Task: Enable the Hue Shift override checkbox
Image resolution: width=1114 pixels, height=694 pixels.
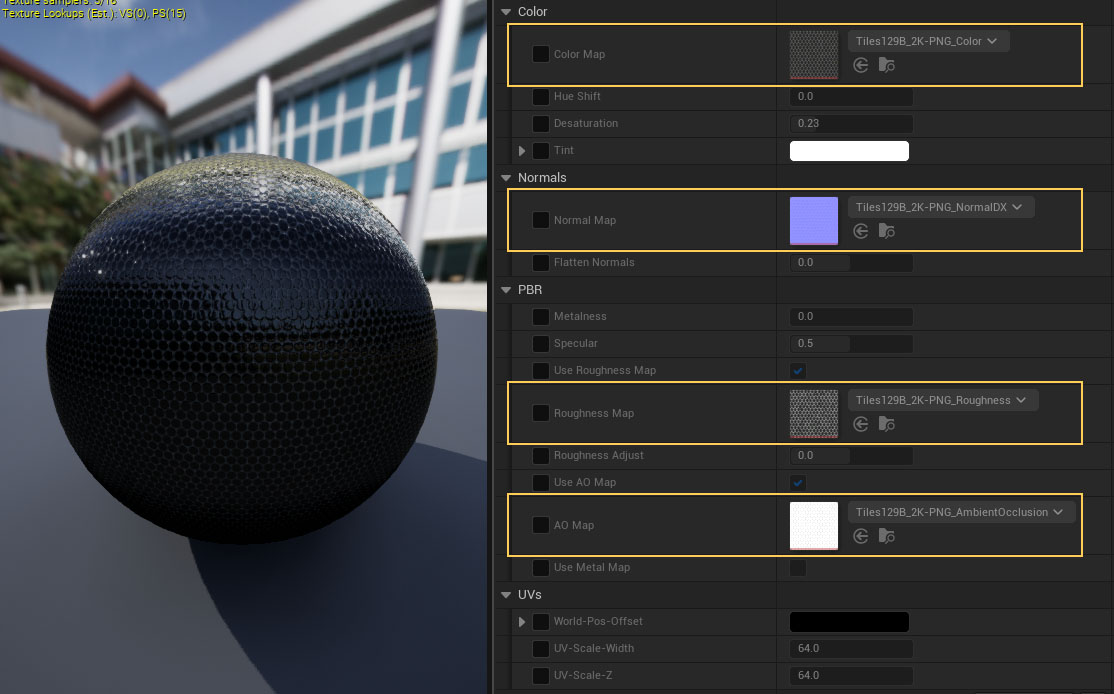Action: 541,97
